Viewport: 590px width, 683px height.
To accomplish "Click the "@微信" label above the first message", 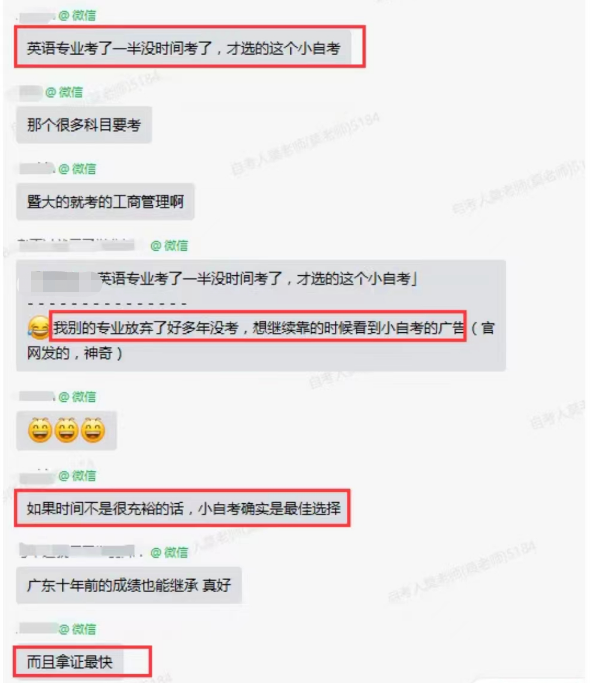I will point(77,16).
